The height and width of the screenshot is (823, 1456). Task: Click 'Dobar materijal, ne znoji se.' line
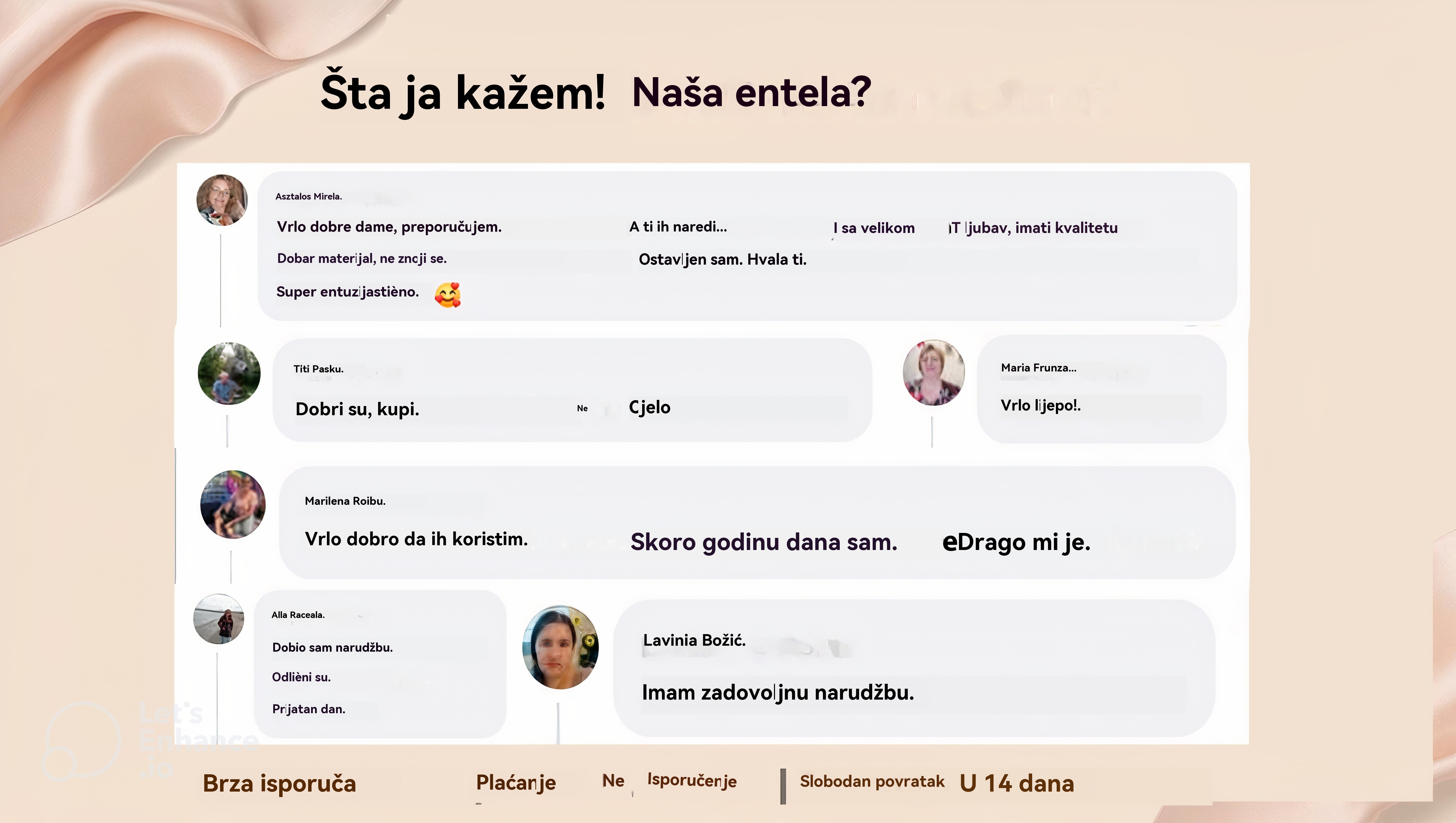(362, 258)
